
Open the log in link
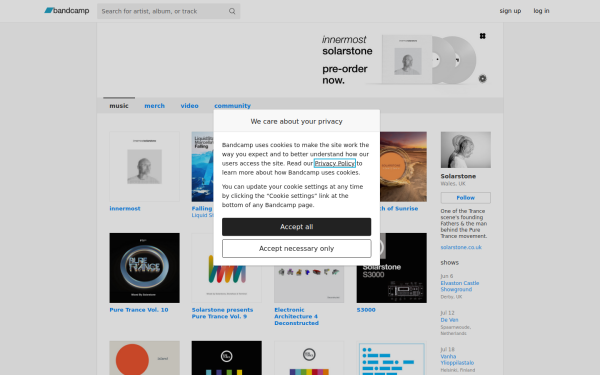click(541, 11)
